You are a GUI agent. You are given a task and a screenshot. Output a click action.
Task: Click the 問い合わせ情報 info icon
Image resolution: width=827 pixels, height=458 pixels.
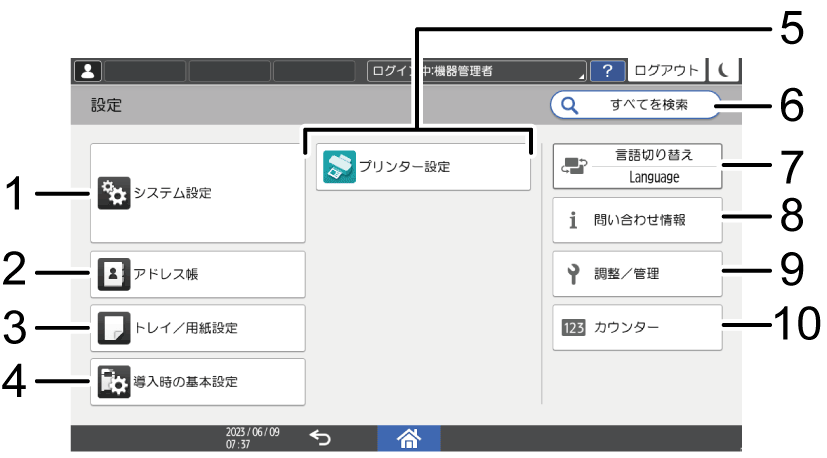(573, 220)
